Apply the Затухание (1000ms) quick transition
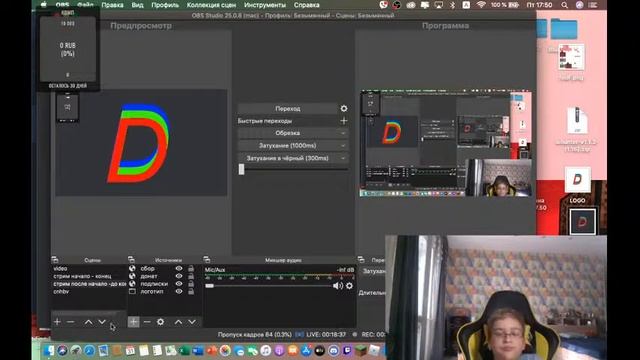The width and height of the screenshot is (640, 360). pyautogui.click(x=287, y=146)
